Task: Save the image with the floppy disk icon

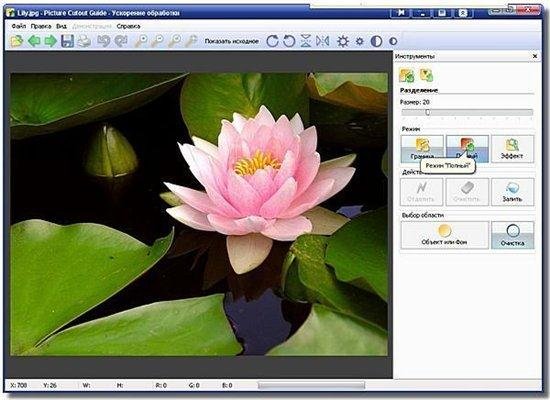Action: tap(67, 41)
